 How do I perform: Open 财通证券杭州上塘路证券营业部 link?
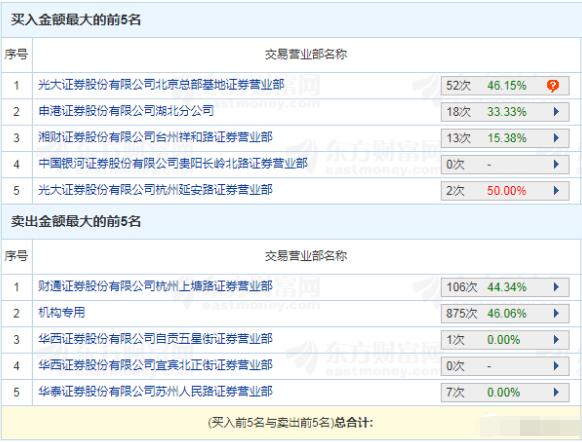155,286
